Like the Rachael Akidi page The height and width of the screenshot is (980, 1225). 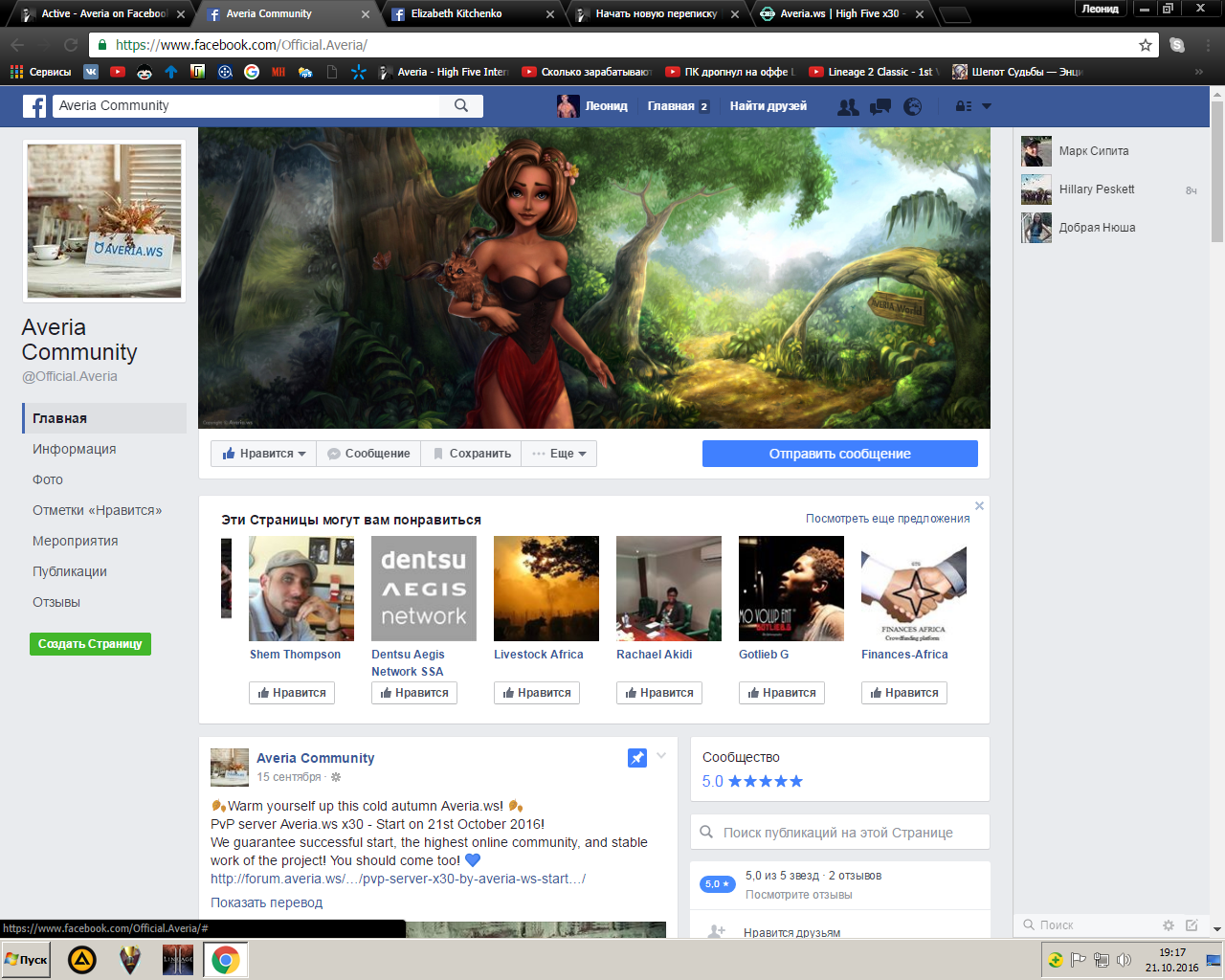(659, 693)
